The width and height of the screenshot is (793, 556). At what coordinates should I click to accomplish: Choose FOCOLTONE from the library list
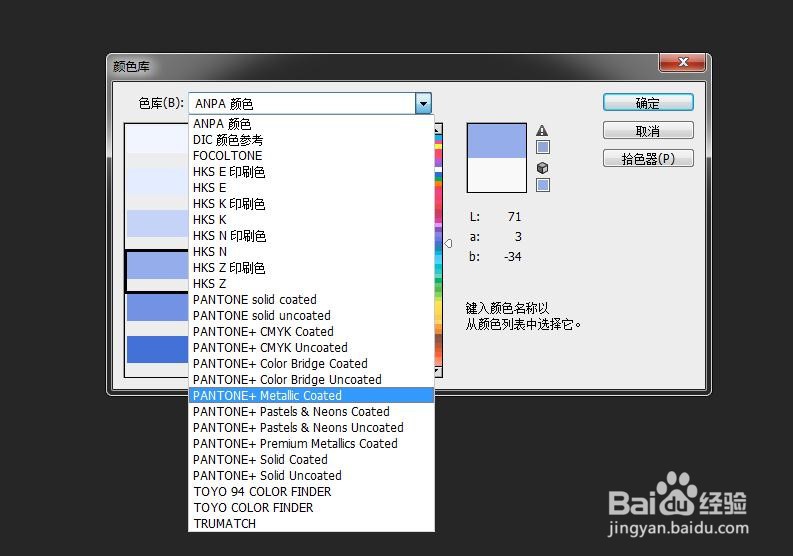tap(311, 156)
